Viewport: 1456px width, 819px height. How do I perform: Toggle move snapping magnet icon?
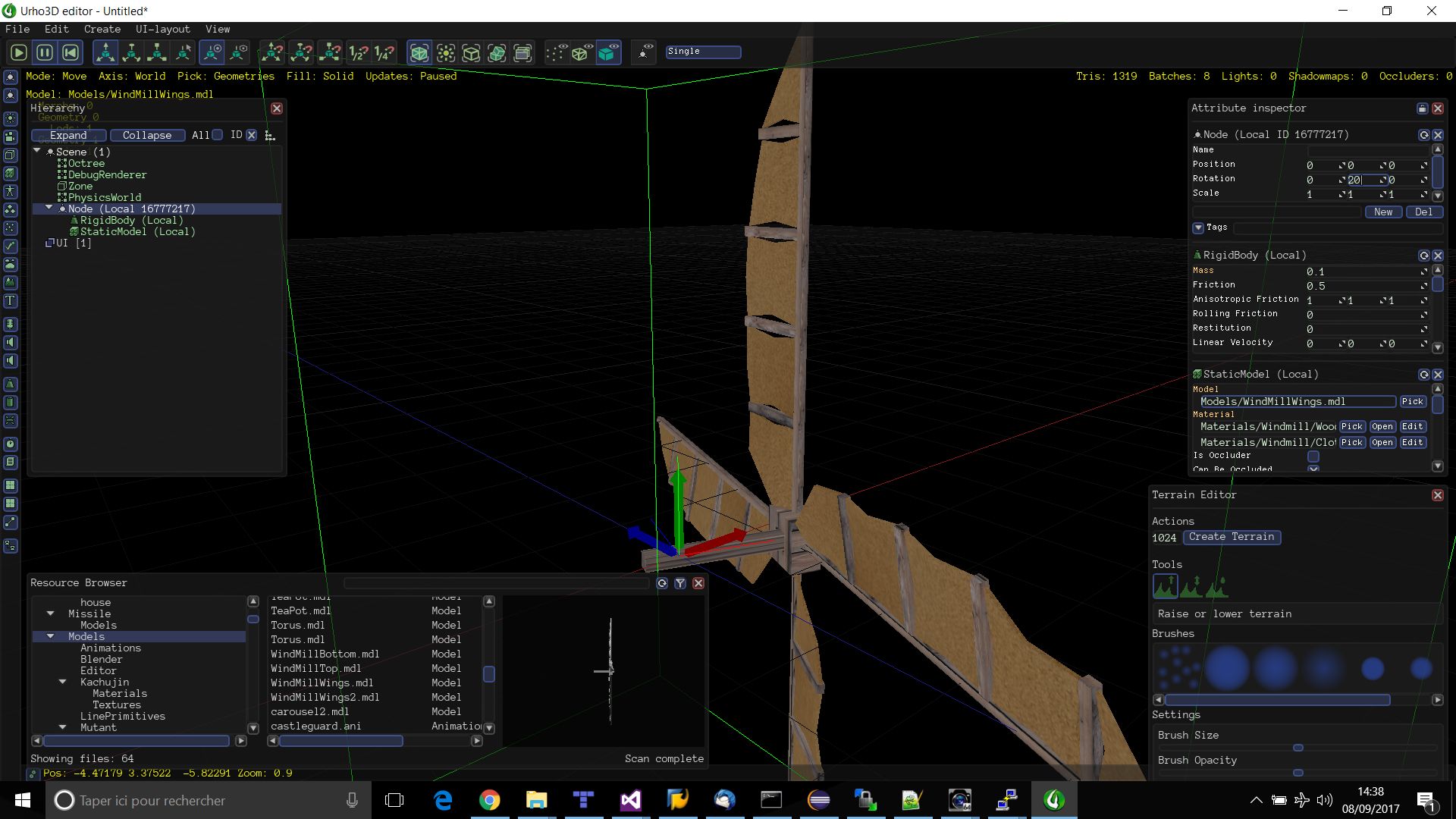pyautogui.click(x=271, y=52)
